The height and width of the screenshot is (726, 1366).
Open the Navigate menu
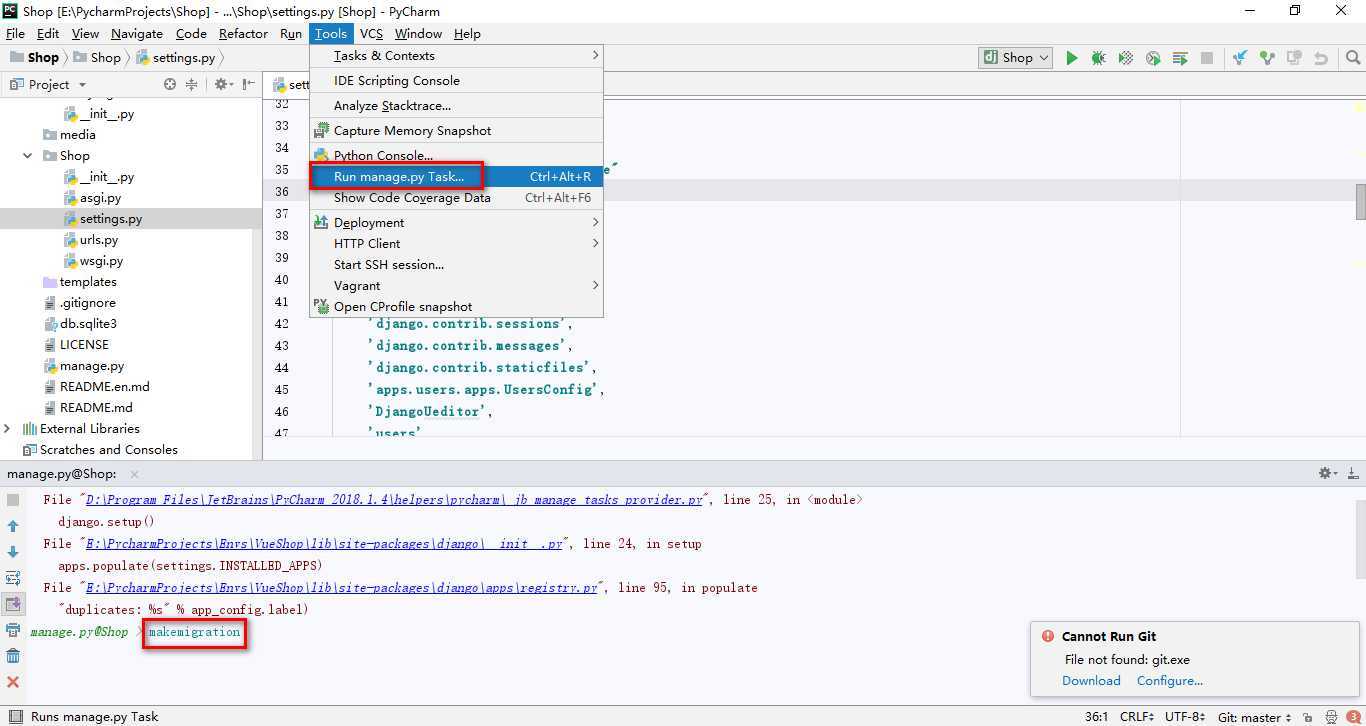pos(137,34)
